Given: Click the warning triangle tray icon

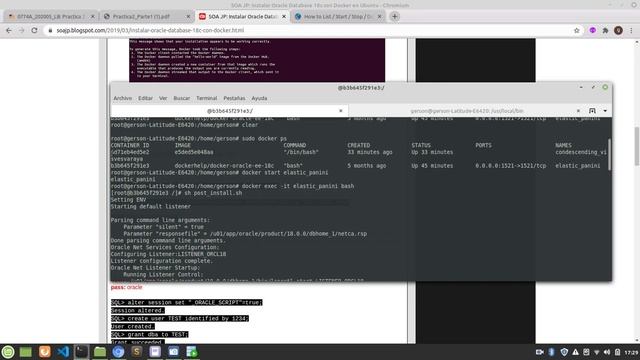Looking at the screenshot, I should [x=575, y=352].
